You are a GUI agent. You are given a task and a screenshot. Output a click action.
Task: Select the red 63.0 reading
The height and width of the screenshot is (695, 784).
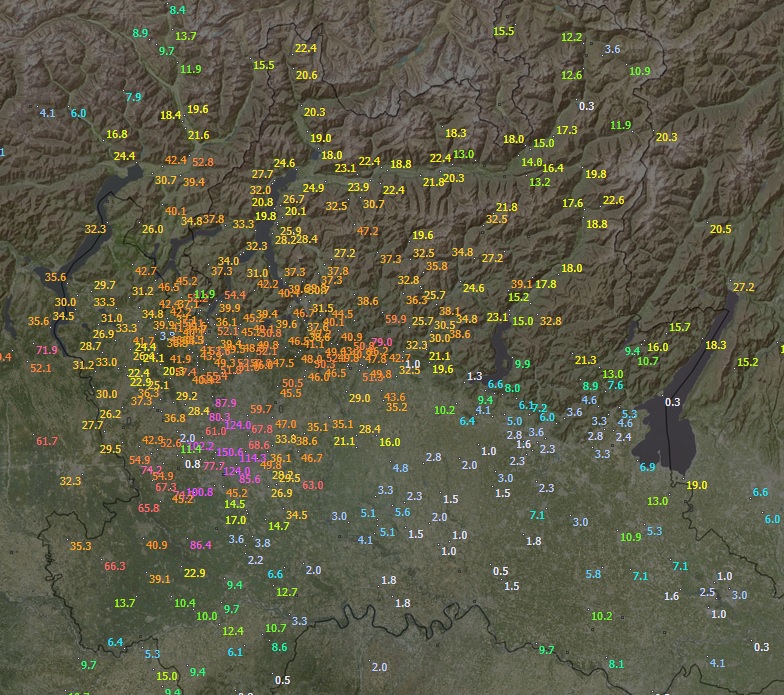click(x=313, y=485)
